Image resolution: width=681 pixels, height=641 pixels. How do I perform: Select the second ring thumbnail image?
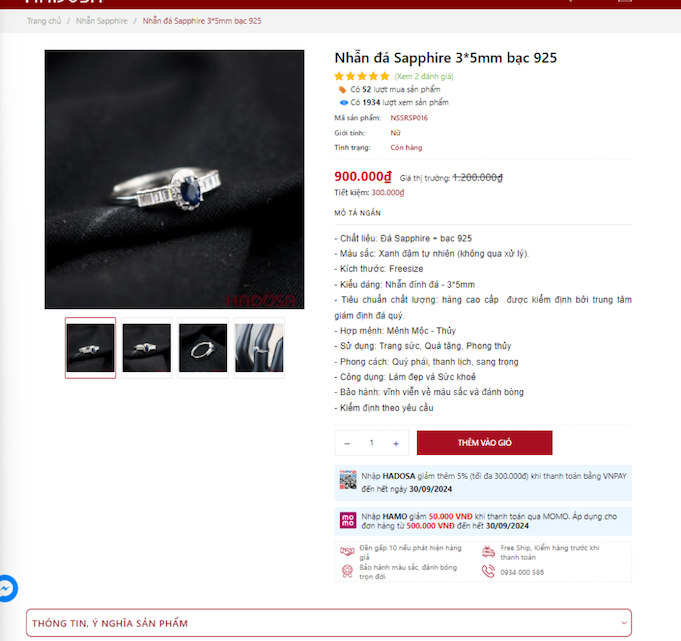(x=147, y=348)
